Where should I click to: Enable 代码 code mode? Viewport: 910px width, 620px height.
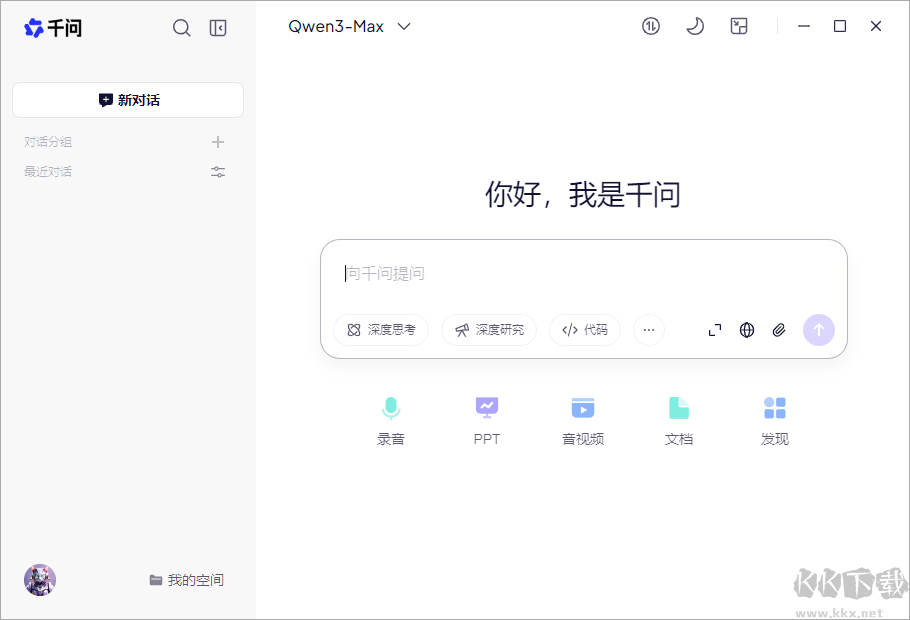tap(585, 330)
